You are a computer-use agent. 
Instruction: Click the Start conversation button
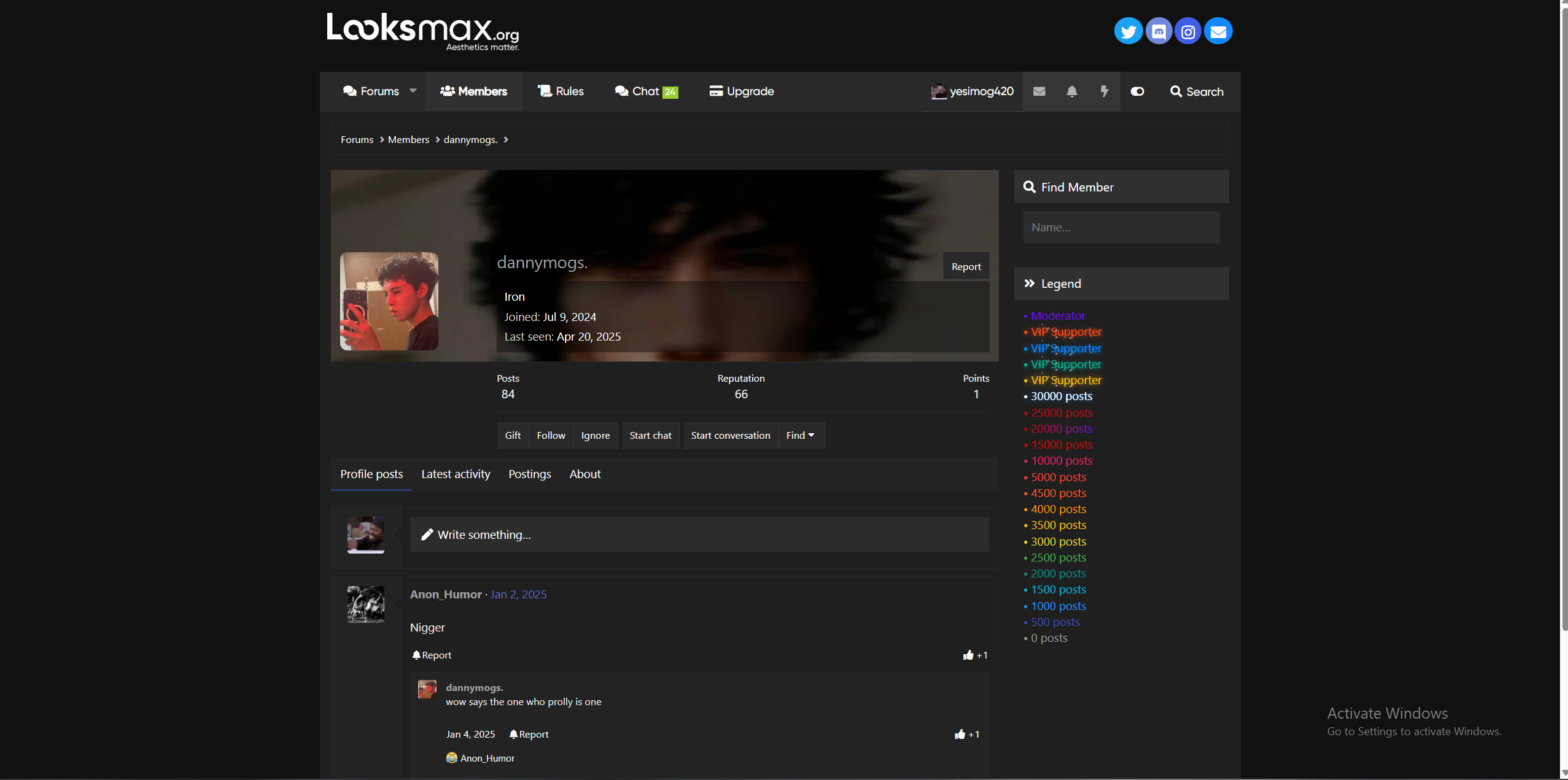pos(730,435)
